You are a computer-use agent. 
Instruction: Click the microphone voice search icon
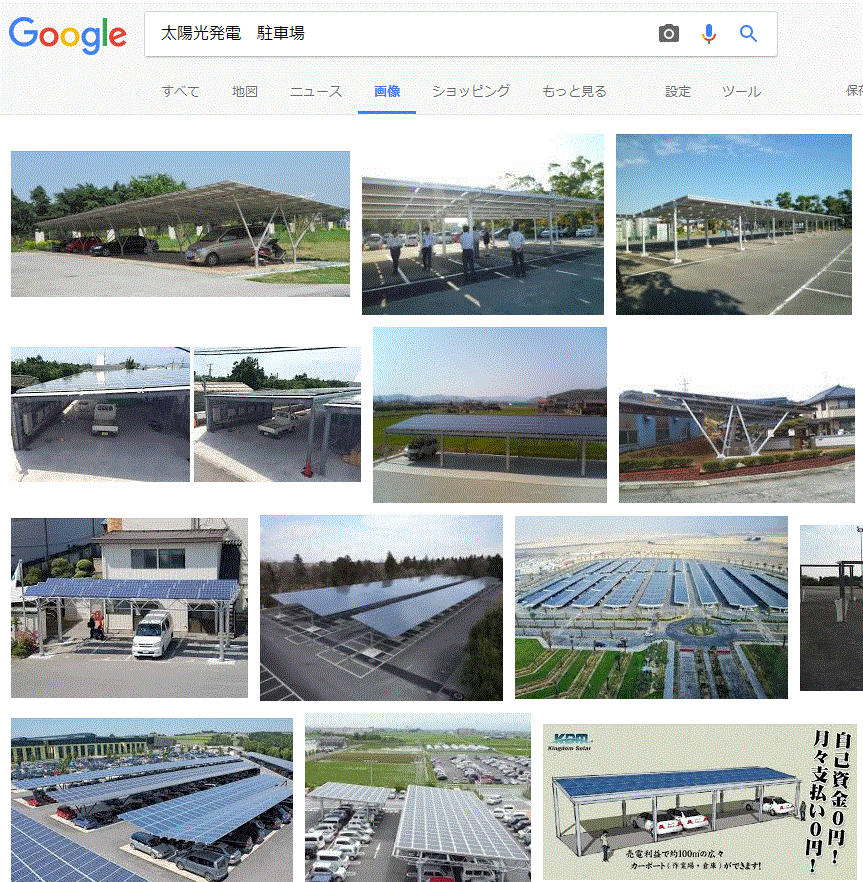coord(709,34)
